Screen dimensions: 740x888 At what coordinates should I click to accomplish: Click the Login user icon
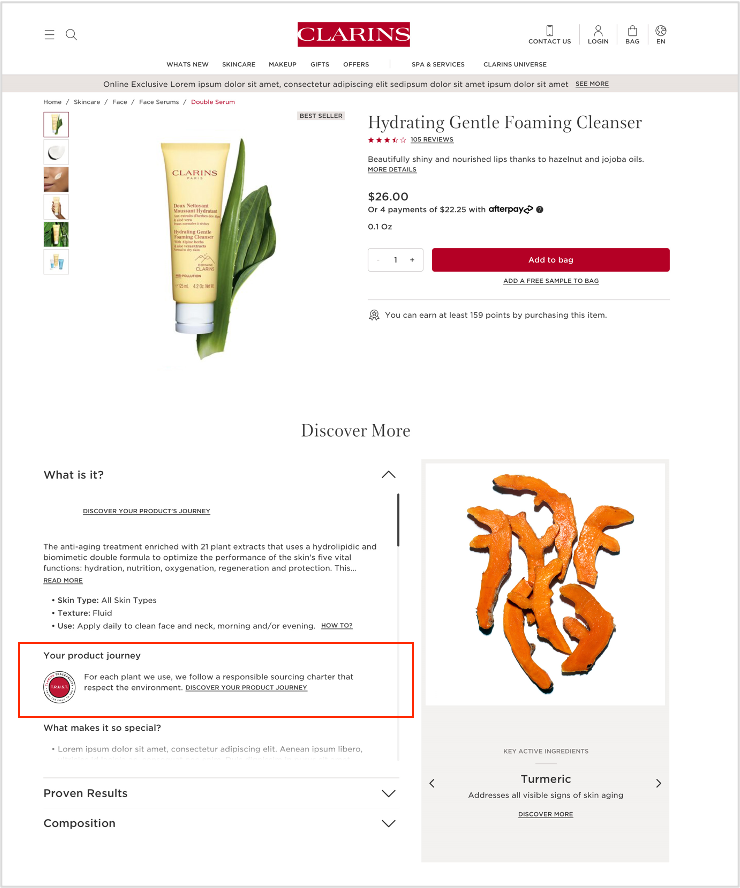point(598,31)
